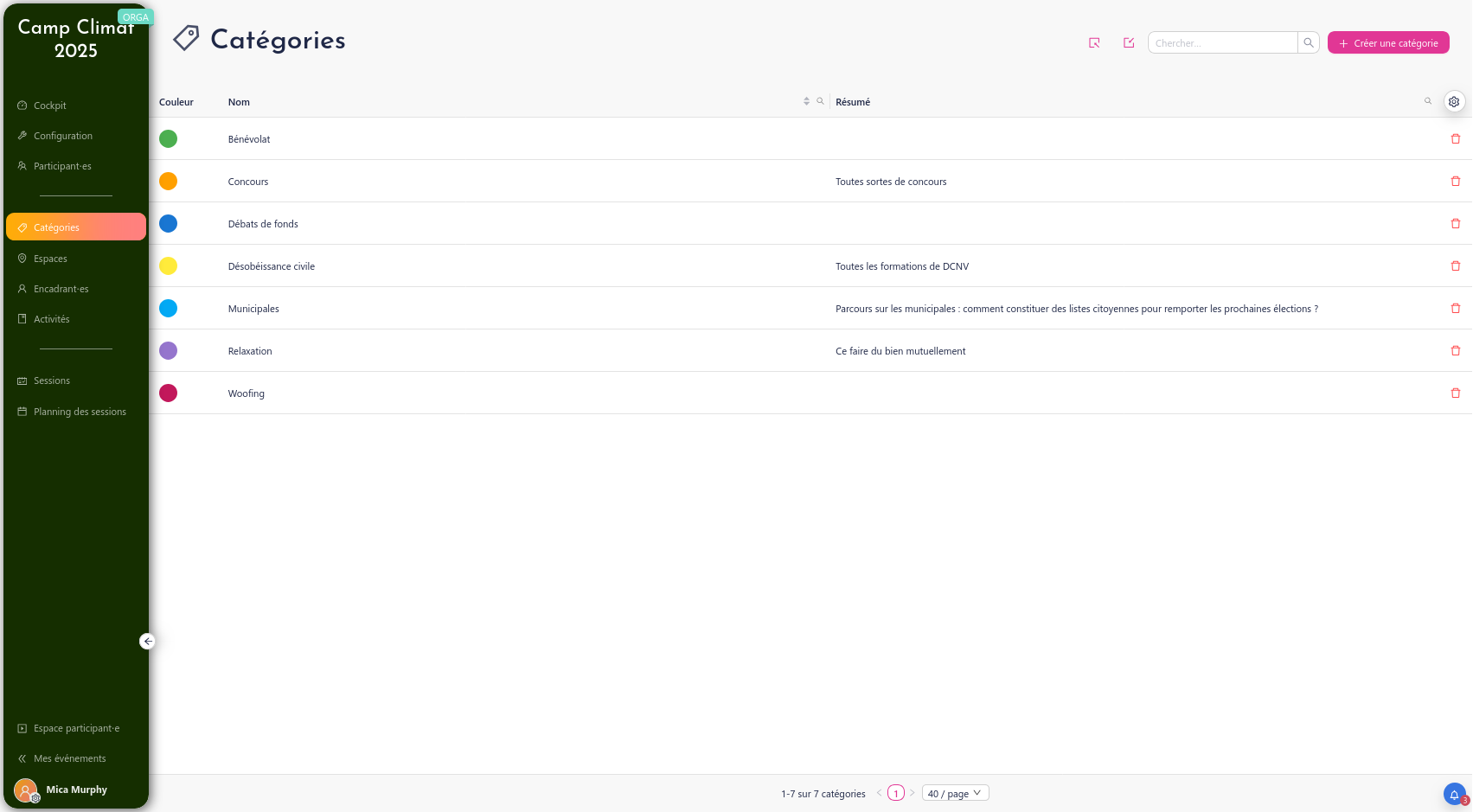Click Créer une catégorie button

click(x=1388, y=43)
